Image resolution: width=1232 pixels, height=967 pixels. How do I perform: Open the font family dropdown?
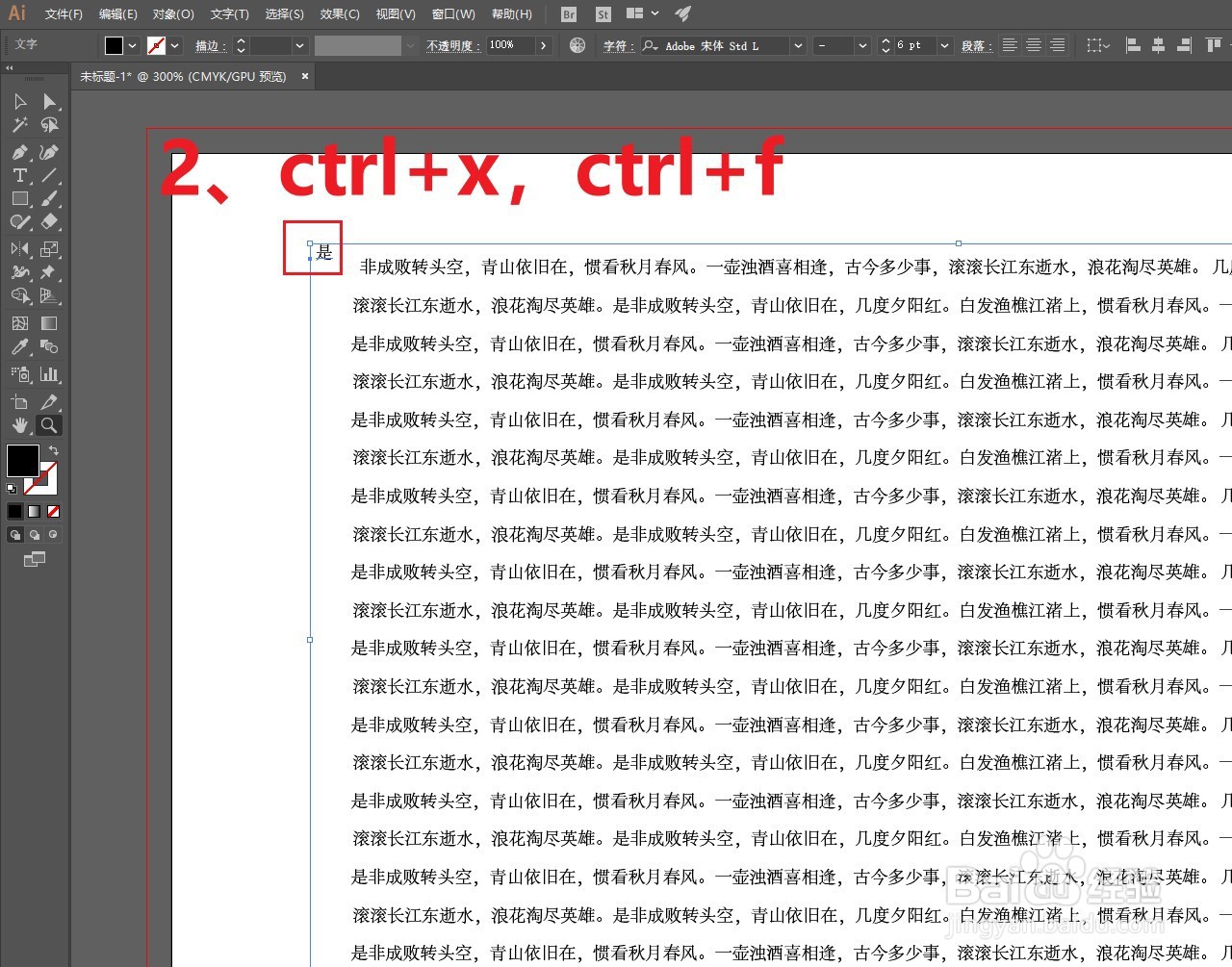(x=798, y=45)
